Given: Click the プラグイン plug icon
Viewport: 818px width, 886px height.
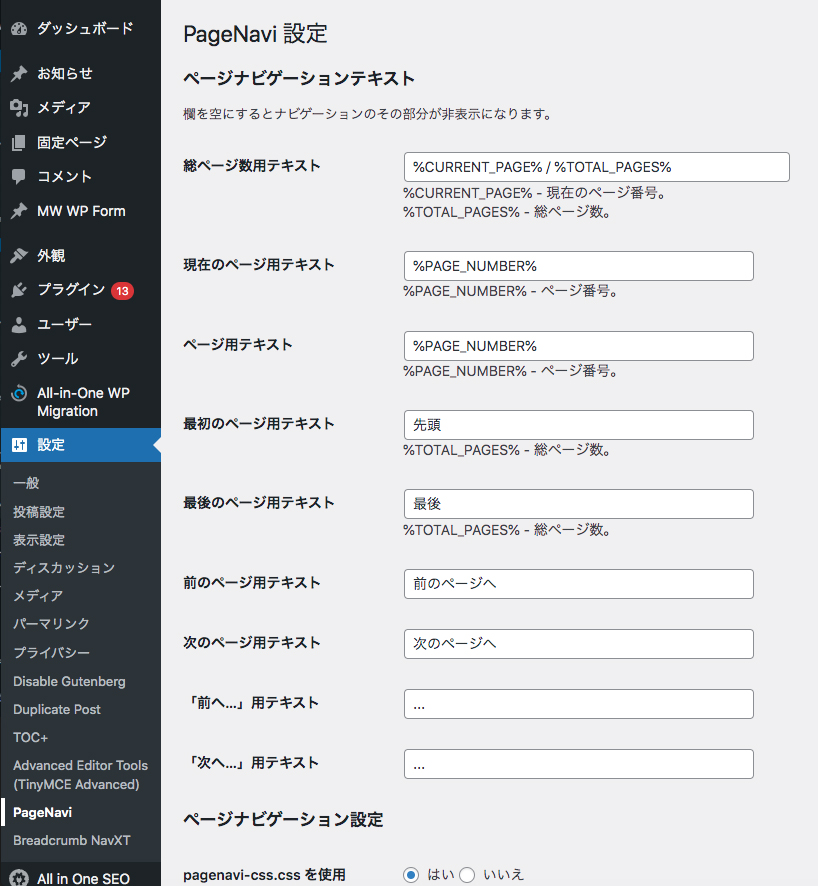Looking at the screenshot, I should pyautogui.click(x=19, y=290).
